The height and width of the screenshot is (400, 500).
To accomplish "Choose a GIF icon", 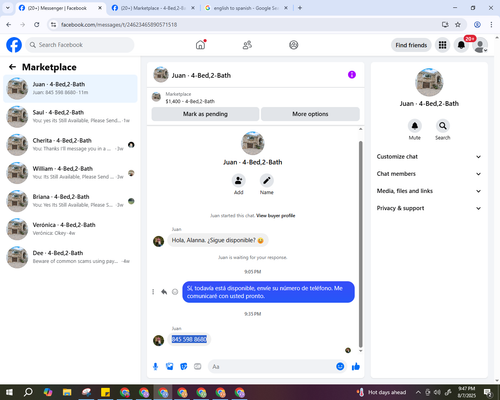I will [198, 367].
